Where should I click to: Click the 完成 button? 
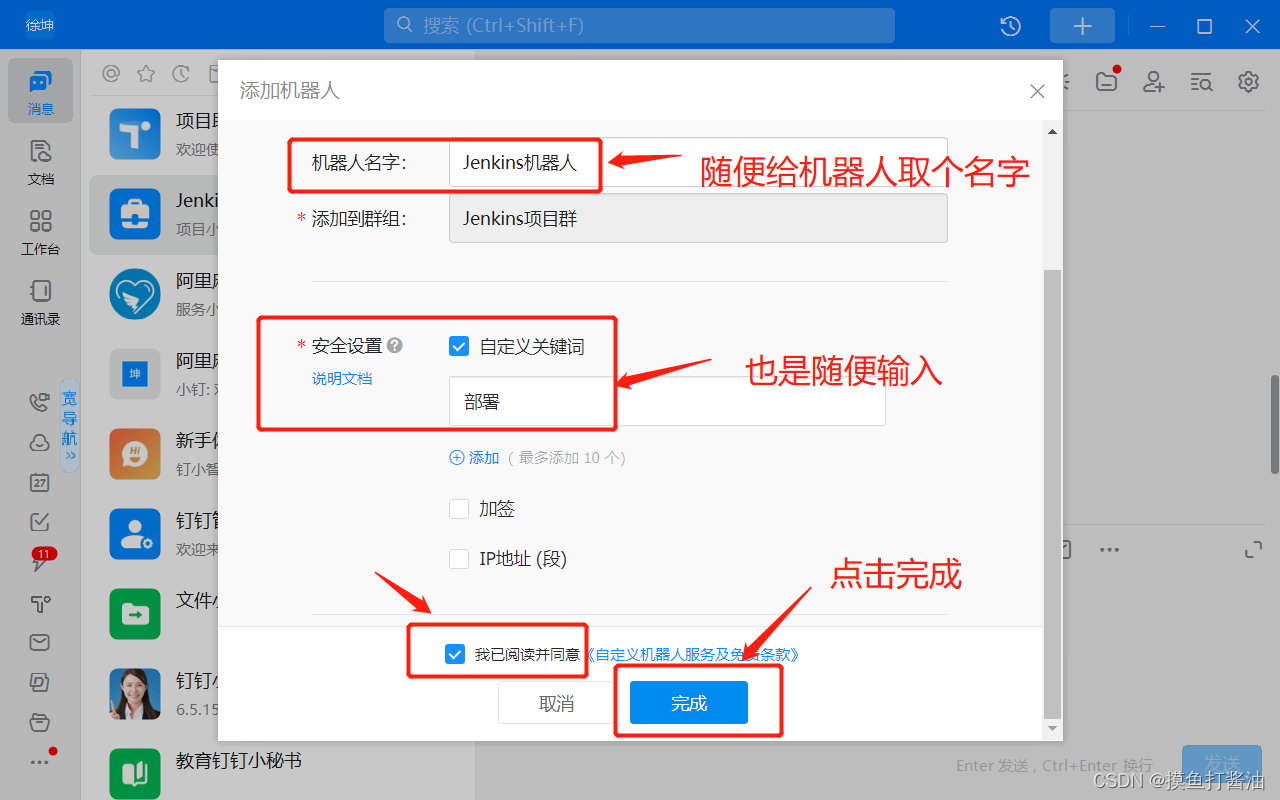tap(689, 703)
